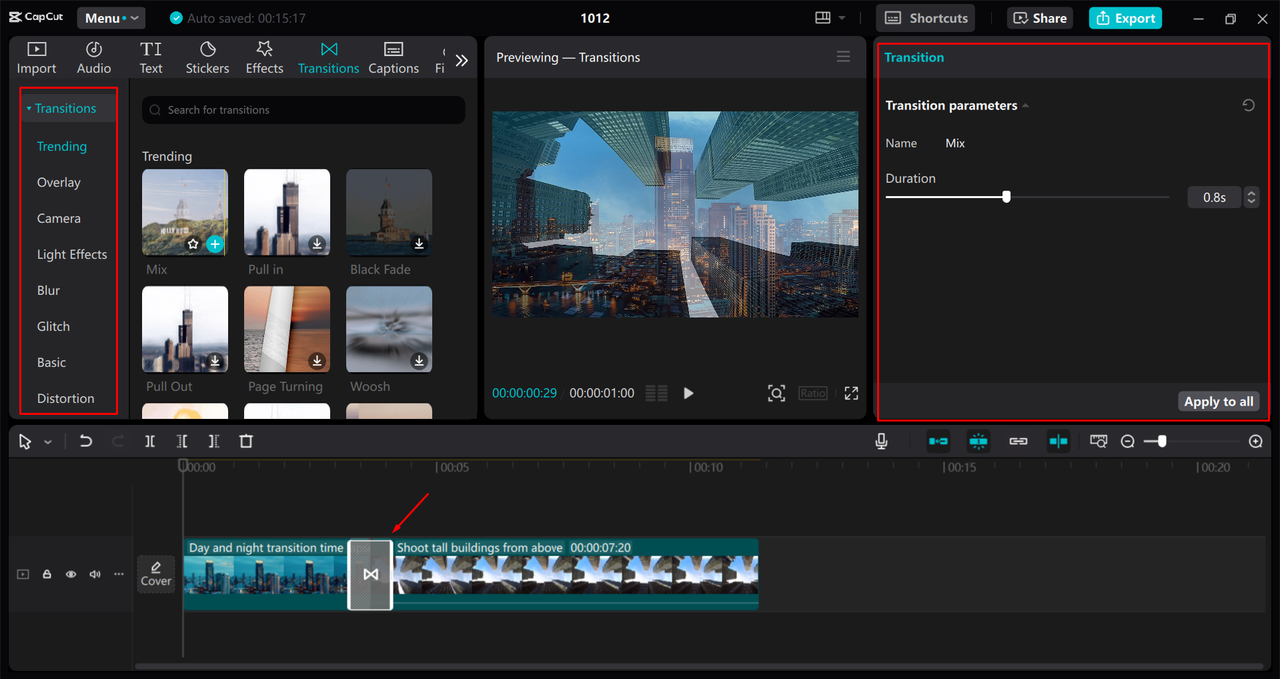Reset transition parameters
Image resolution: width=1280 pixels, height=679 pixels.
(1248, 105)
